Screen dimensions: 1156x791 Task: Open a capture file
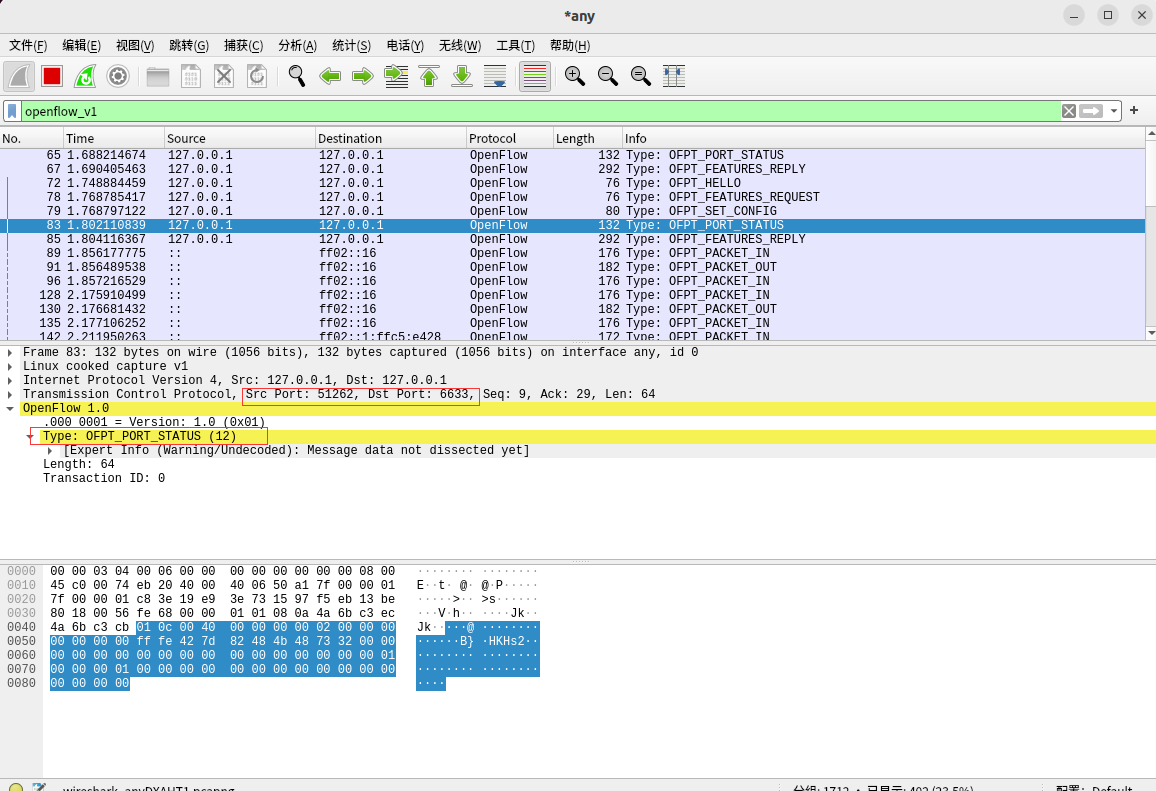coord(158,76)
